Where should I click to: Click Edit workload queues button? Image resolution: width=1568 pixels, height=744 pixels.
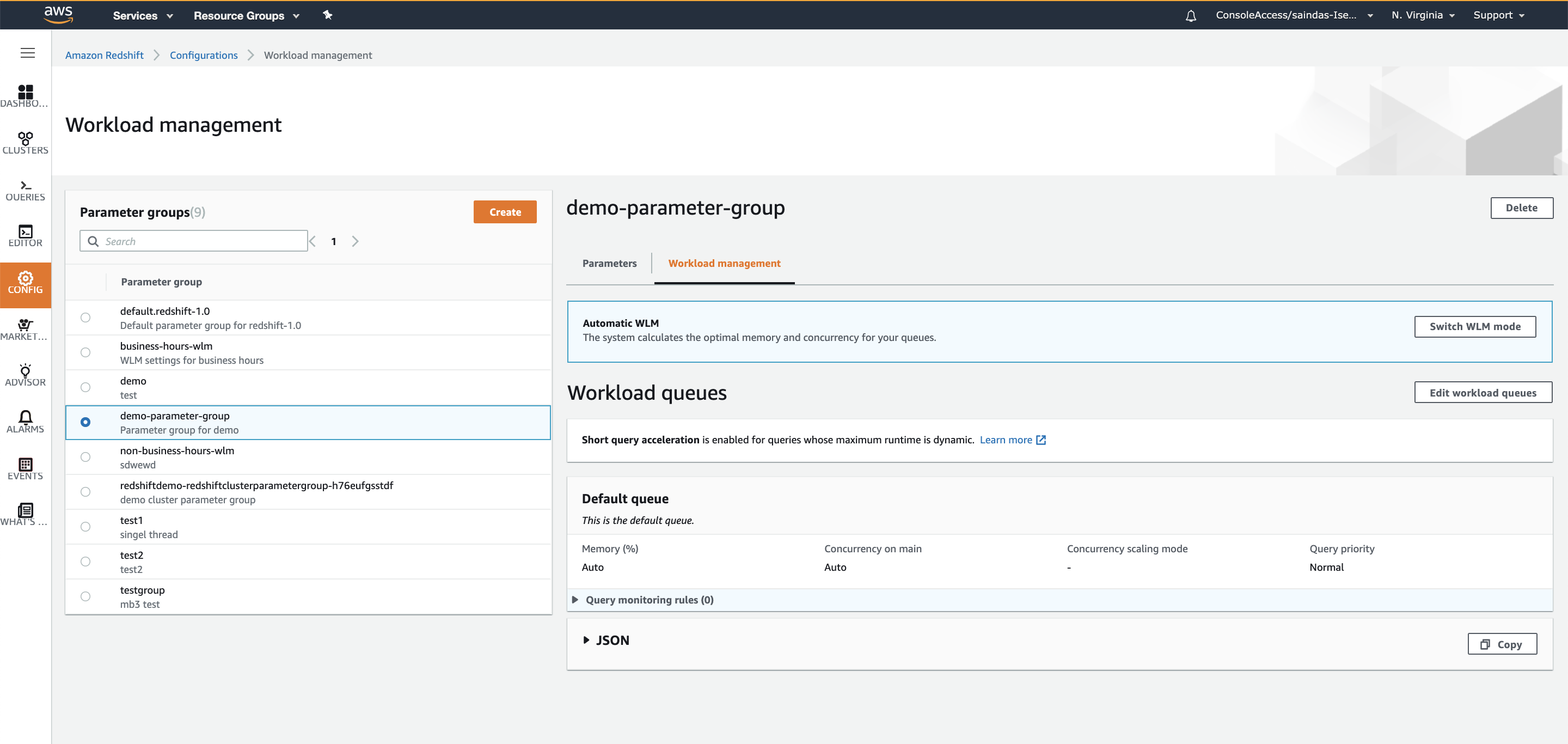pos(1483,393)
